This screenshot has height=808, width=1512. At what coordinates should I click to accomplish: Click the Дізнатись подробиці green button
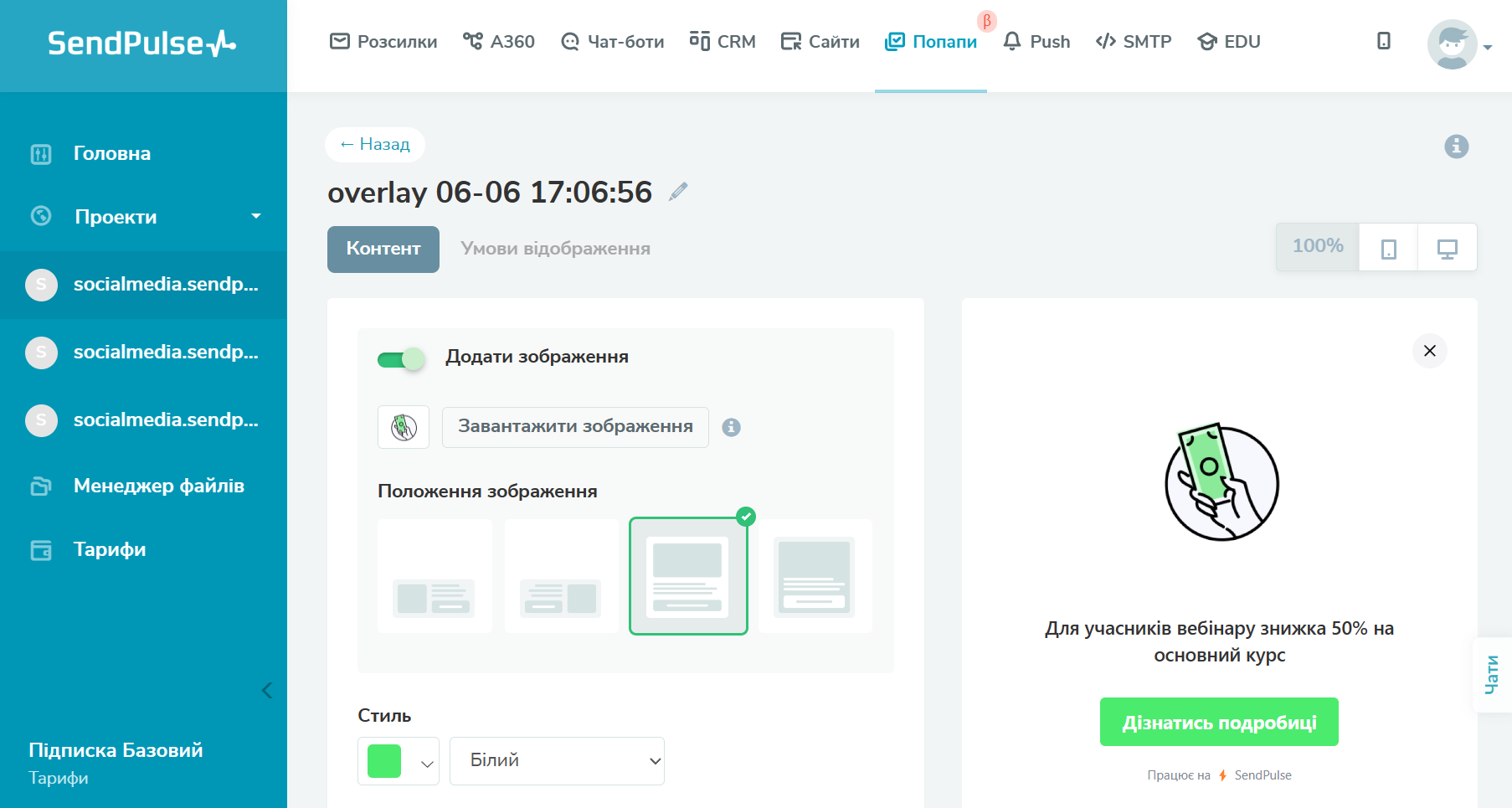click(x=1219, y=722)
